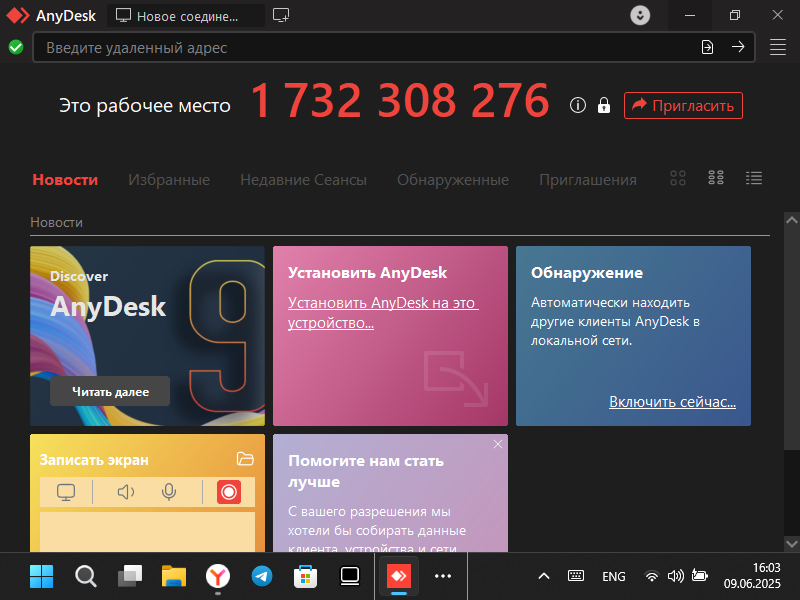The width and height of the screenshot is (800, 600).
Task: Click the Читать далее button
Action: coord(110,391)
